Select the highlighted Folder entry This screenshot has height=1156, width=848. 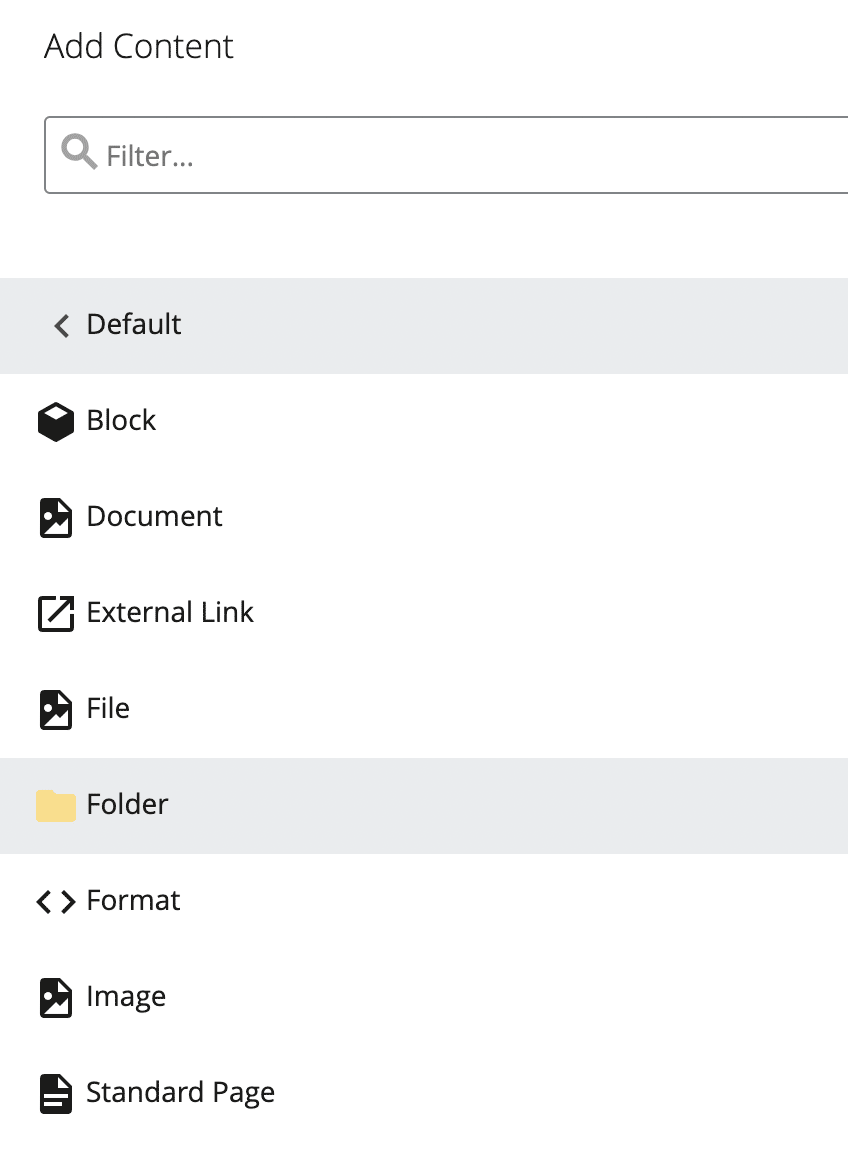129,804
